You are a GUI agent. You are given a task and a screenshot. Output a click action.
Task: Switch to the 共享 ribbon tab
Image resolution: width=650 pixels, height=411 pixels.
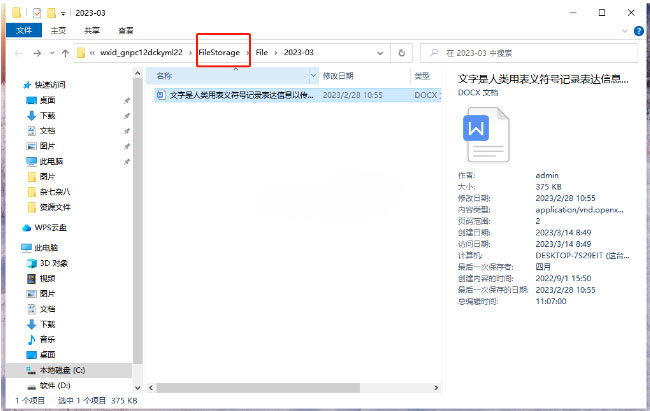pos(92,30)
